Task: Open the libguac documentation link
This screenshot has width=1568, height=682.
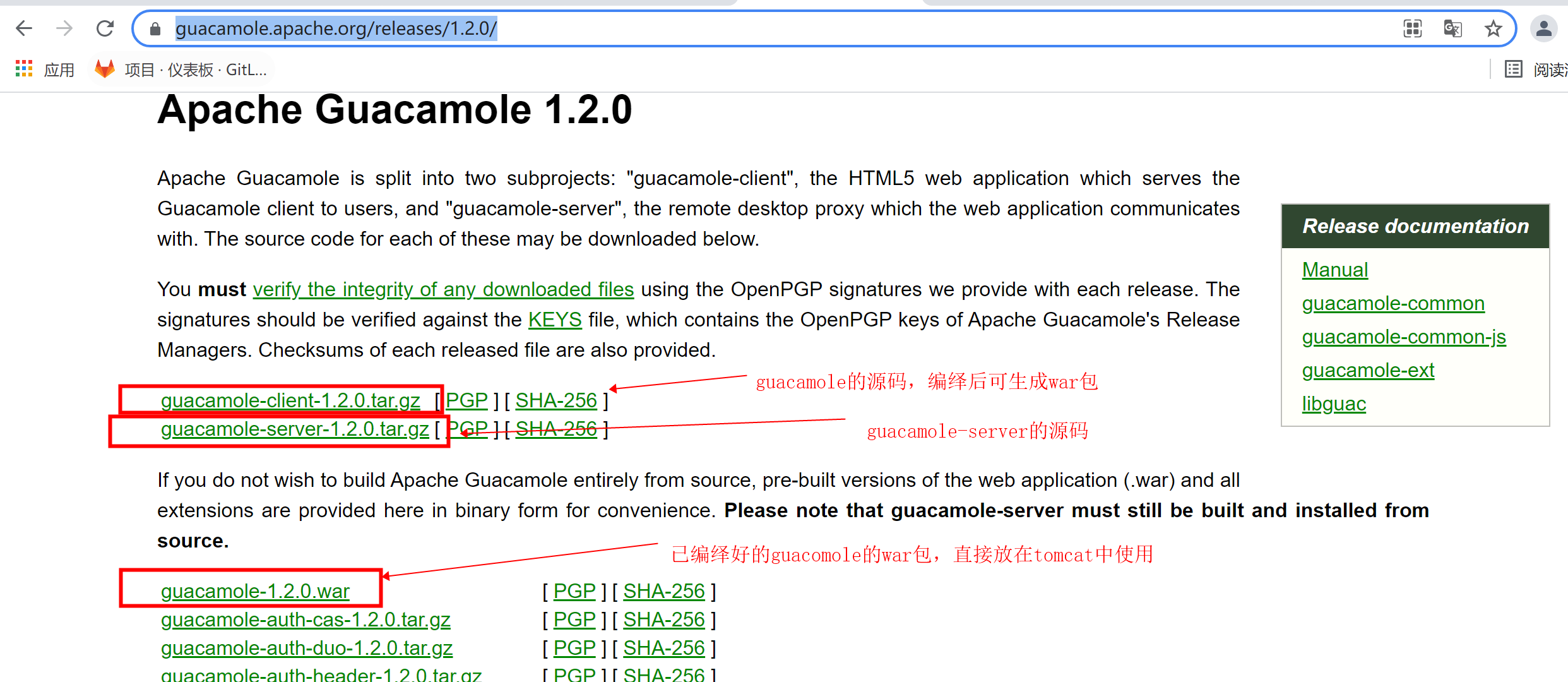Action: pos(1333,403)
